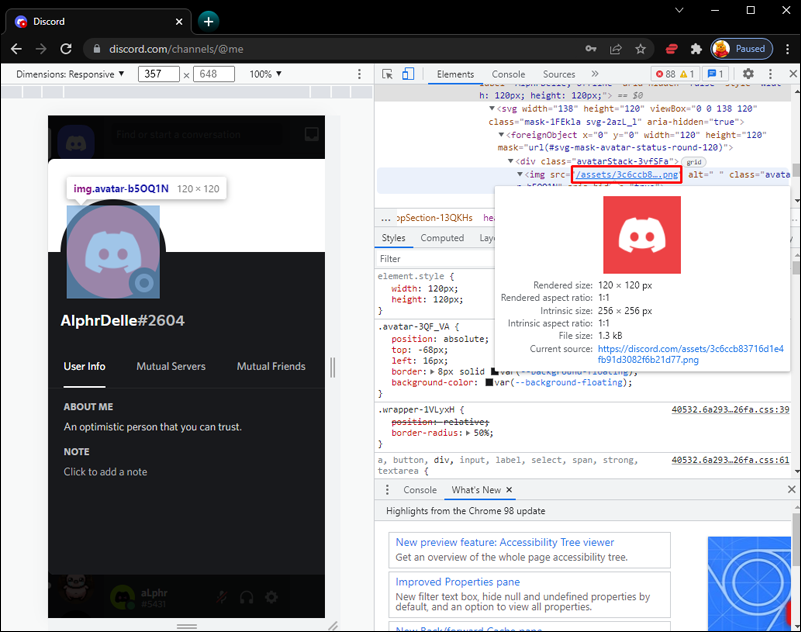Toggle the device toolbar icon
Screen dimensions: 801x632
[x=408, y=74]
